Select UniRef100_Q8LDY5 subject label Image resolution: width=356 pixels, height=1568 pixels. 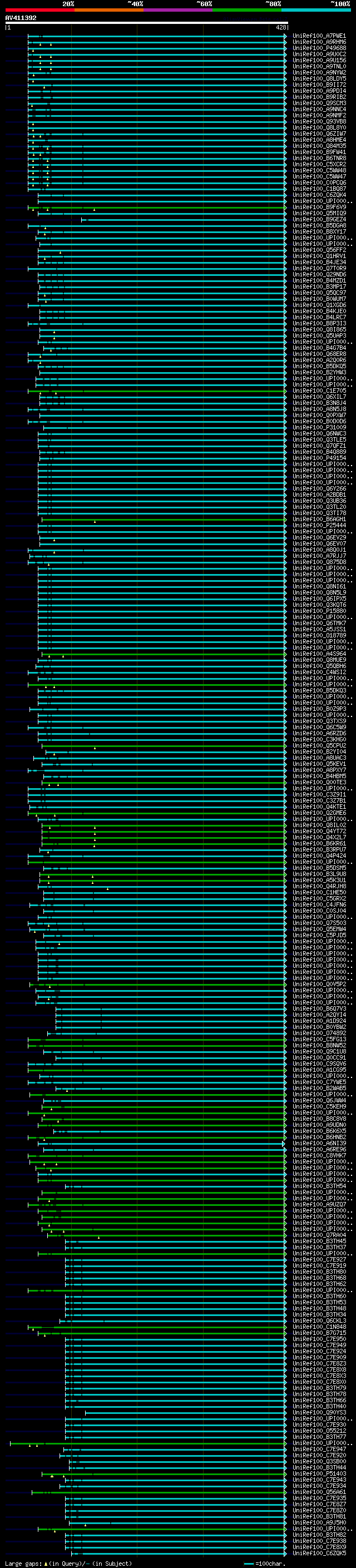pyautogui.click(x=319, y=79)
